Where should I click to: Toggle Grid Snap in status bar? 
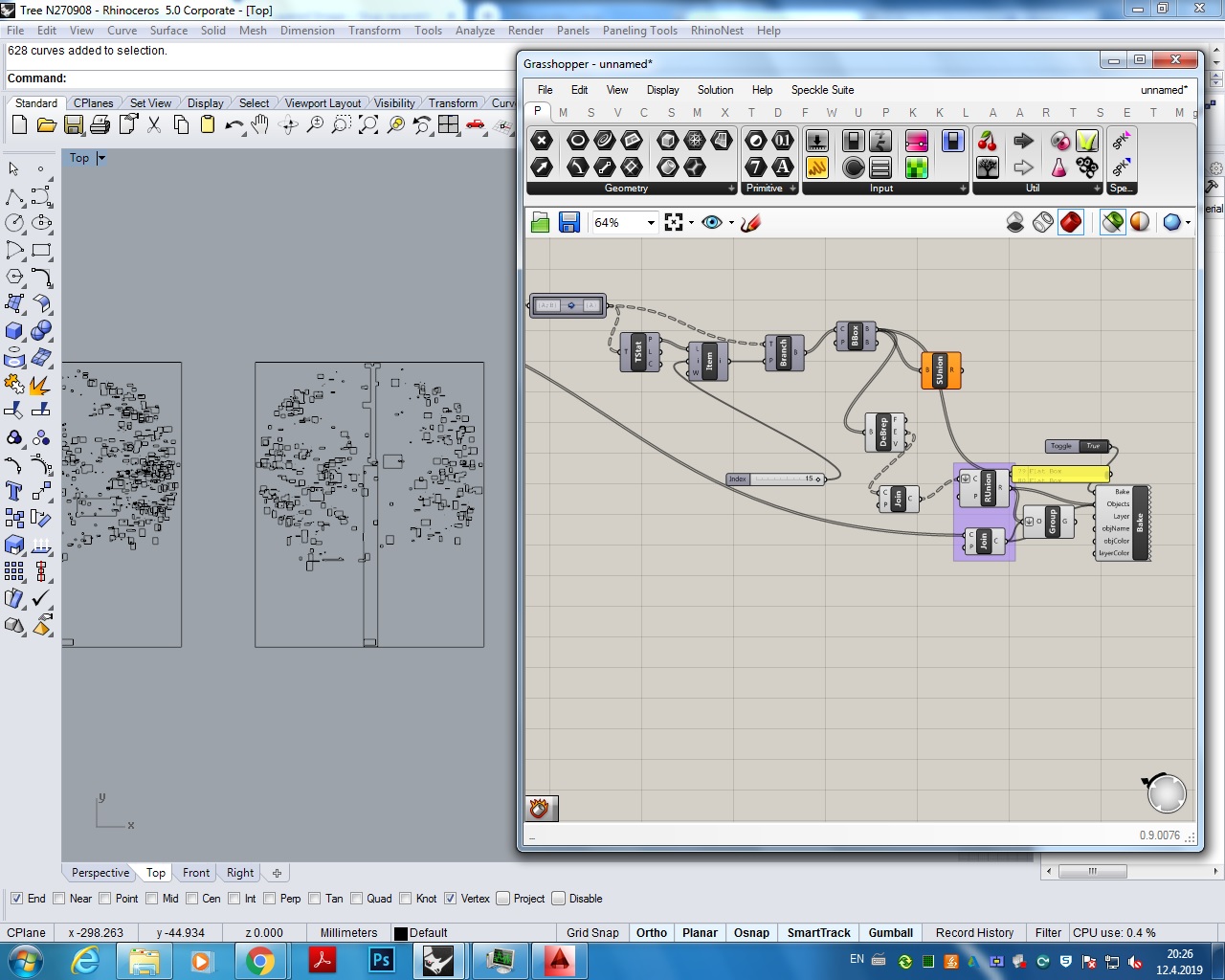pos(591,933)
